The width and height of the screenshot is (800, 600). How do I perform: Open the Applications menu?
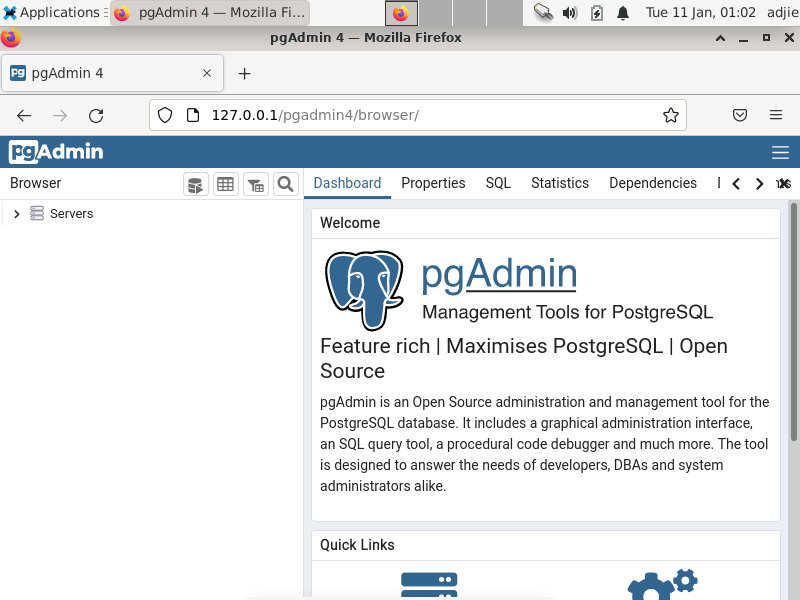pos(54,12)
